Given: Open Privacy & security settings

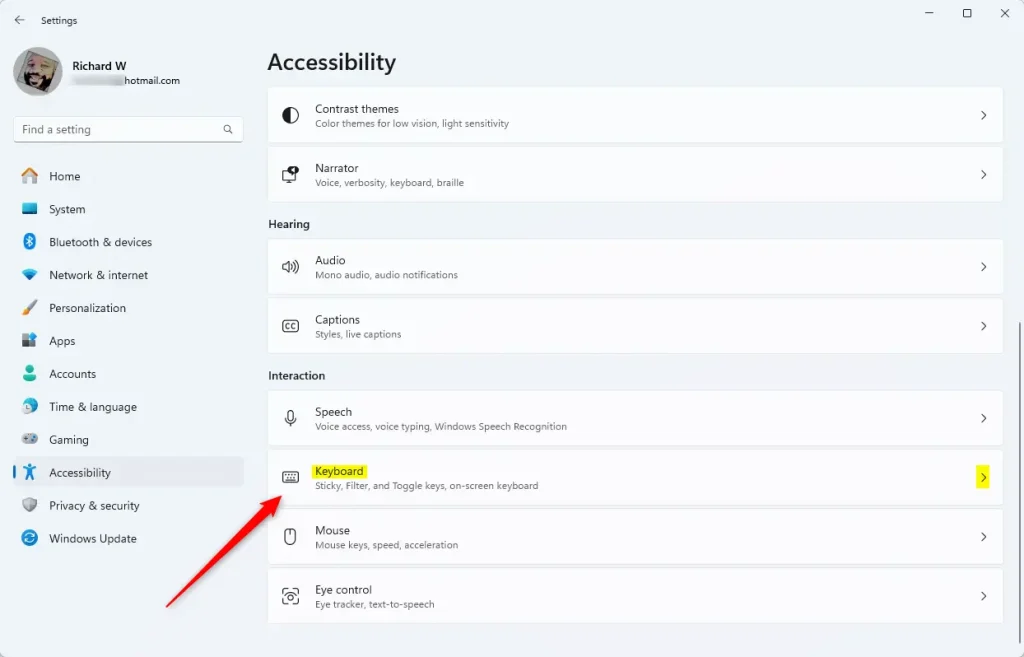Looking at the screenshot, I should coord(128,506).
